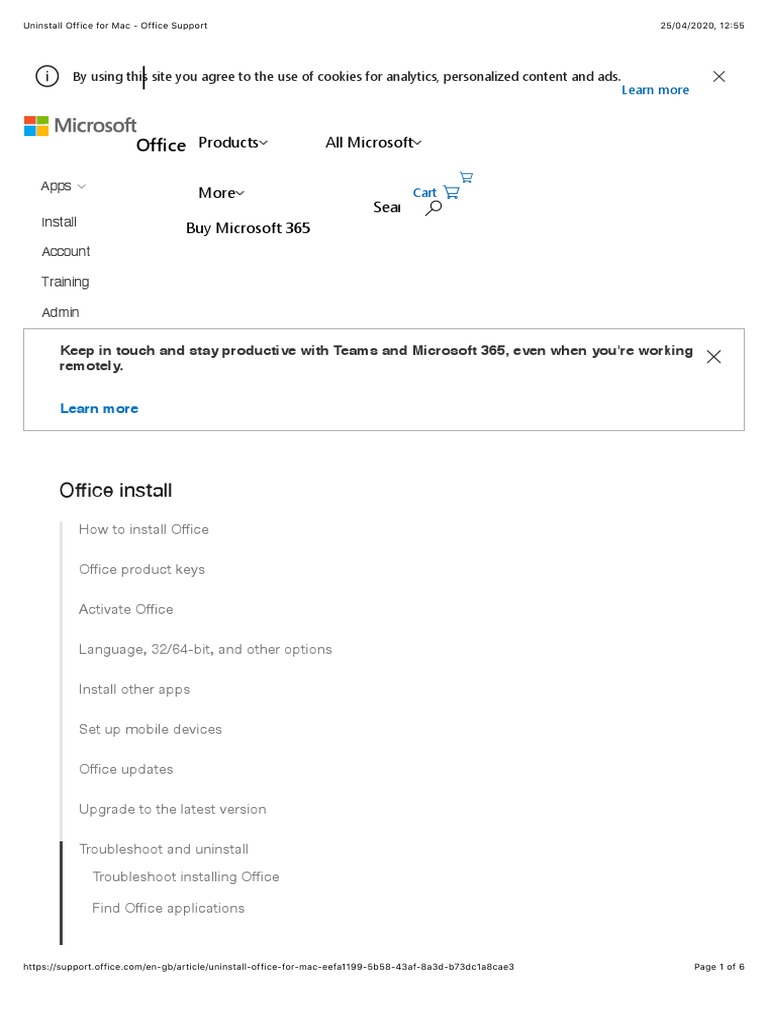Open Troubleshoot installing Office
The image size is (768, 1024).
(x=186, y=876)
